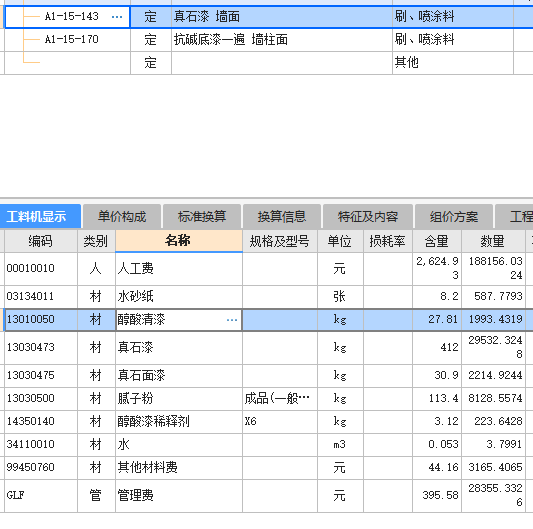This screenshot has width=533, height=529.
Task: Click code cell 14350140
Action: 41,422
